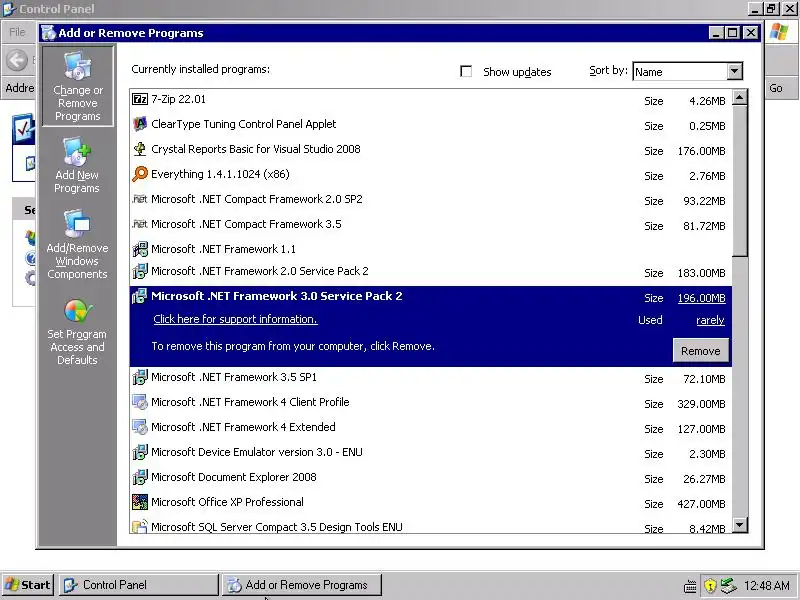Select Microsoft .NET Framework 1.1 entry
This screenshot has width=800, height=600.
431,249
